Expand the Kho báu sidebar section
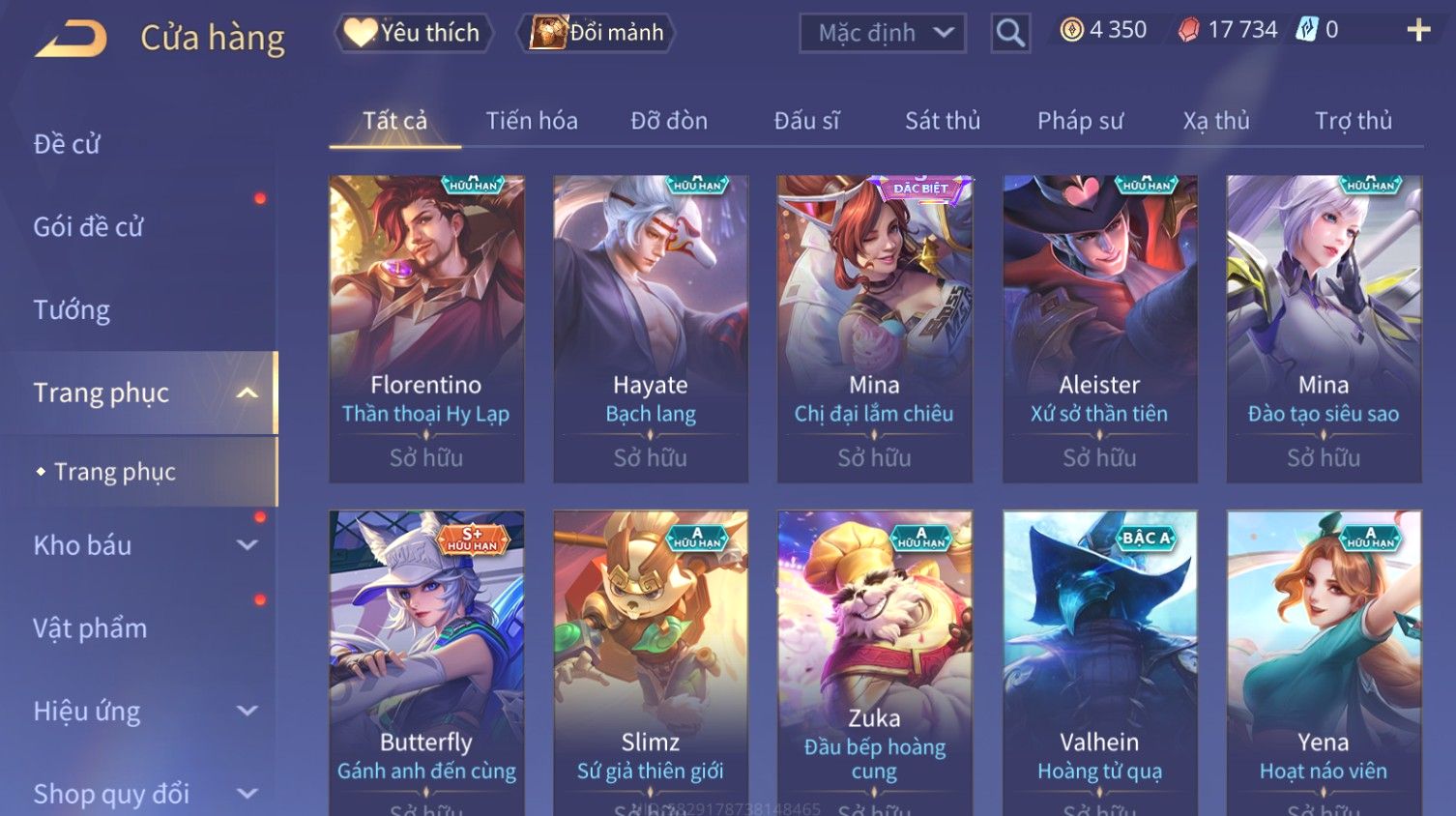1456x816 pixels. pyautogui.click(x=248, y=545)
